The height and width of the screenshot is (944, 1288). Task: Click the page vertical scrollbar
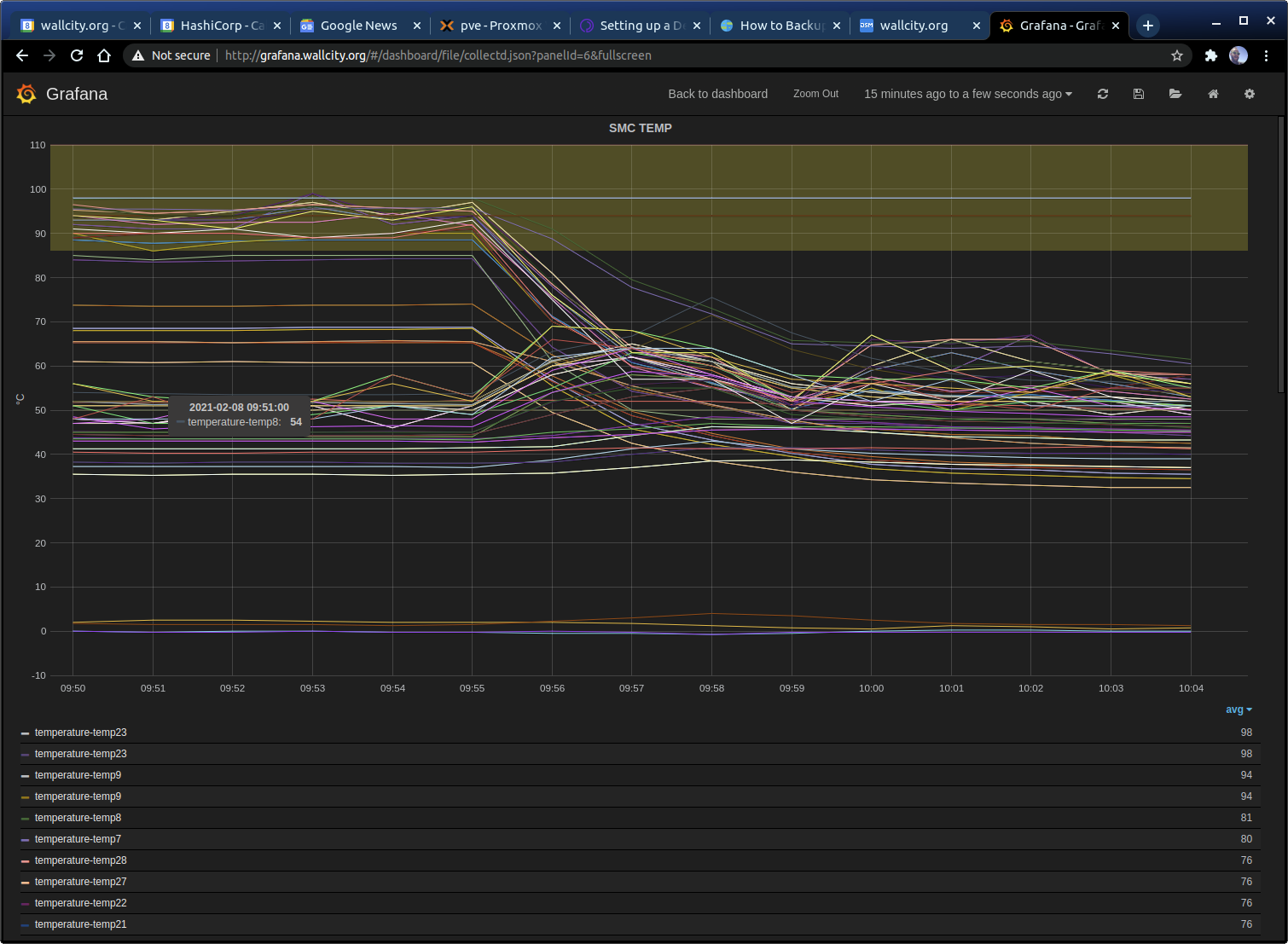tap(1281, 256)
